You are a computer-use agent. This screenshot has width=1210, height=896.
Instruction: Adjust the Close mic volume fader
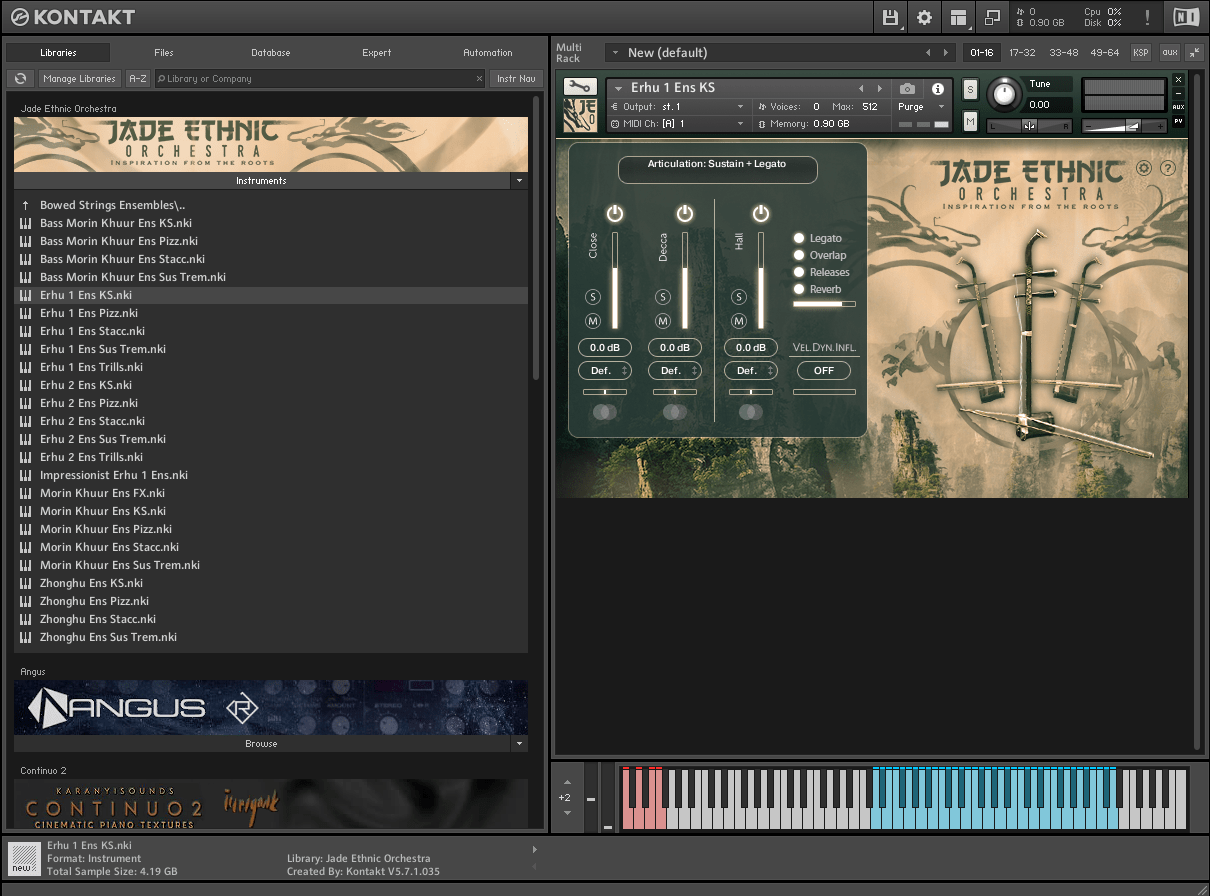point(615,280)
